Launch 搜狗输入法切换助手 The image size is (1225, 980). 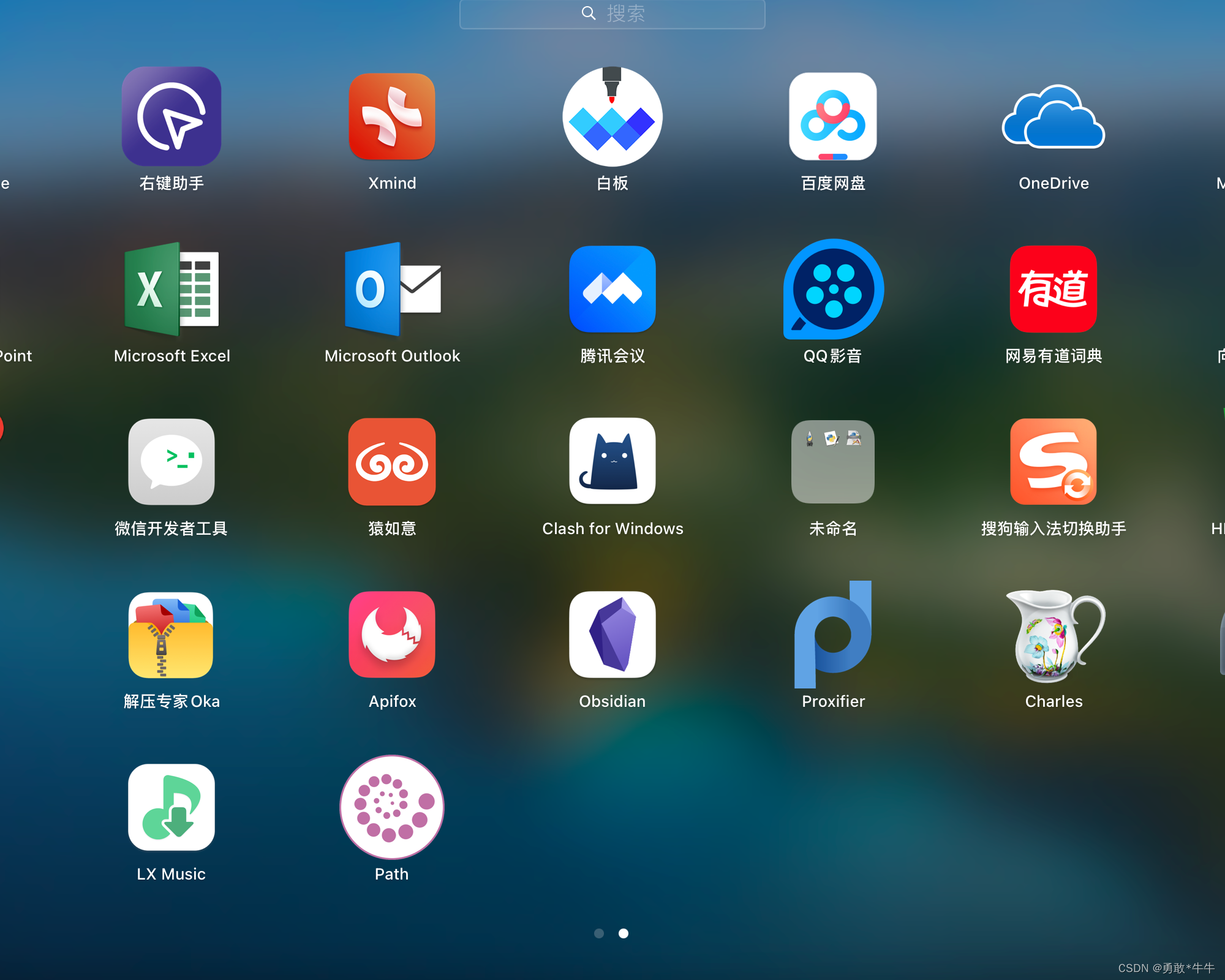tap(1053, 462)
